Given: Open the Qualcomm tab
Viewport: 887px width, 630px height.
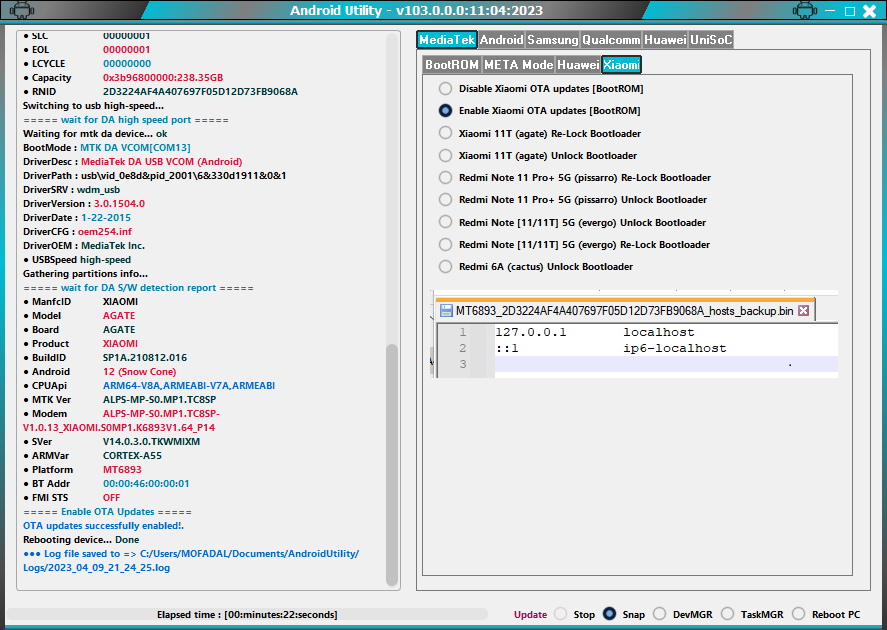Looking at the screenshot, I should tap(611, 40).
